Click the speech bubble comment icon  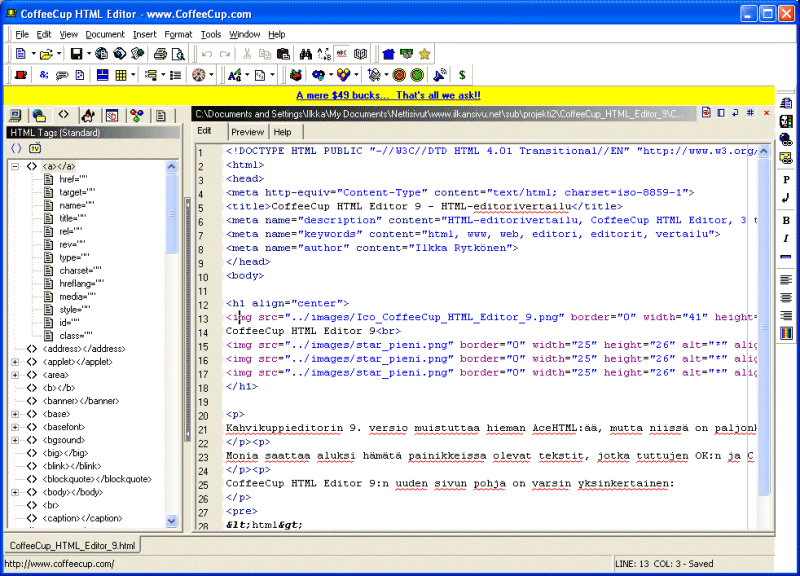click(62, 75)
